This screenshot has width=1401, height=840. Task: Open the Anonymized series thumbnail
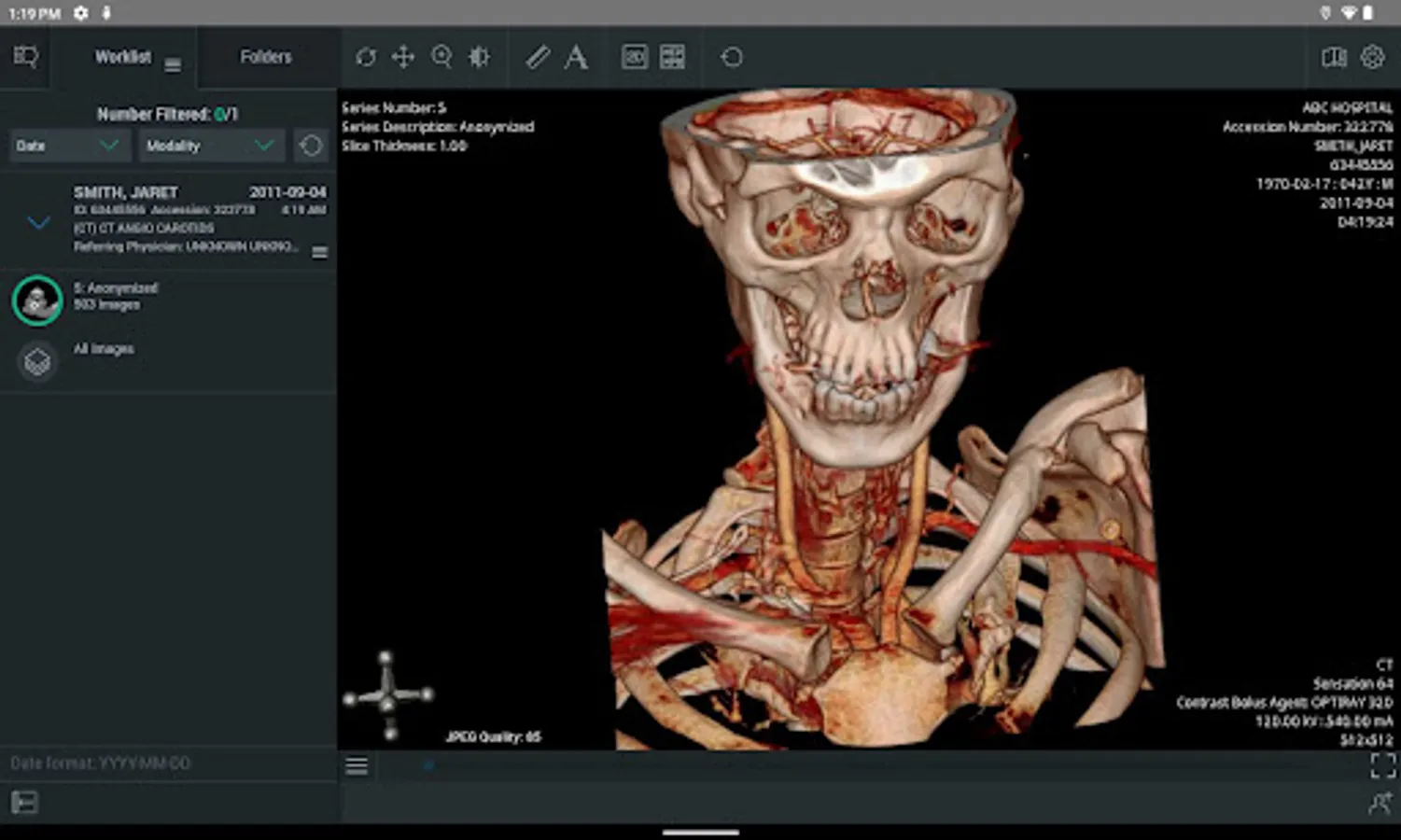(x=37, y=301)
